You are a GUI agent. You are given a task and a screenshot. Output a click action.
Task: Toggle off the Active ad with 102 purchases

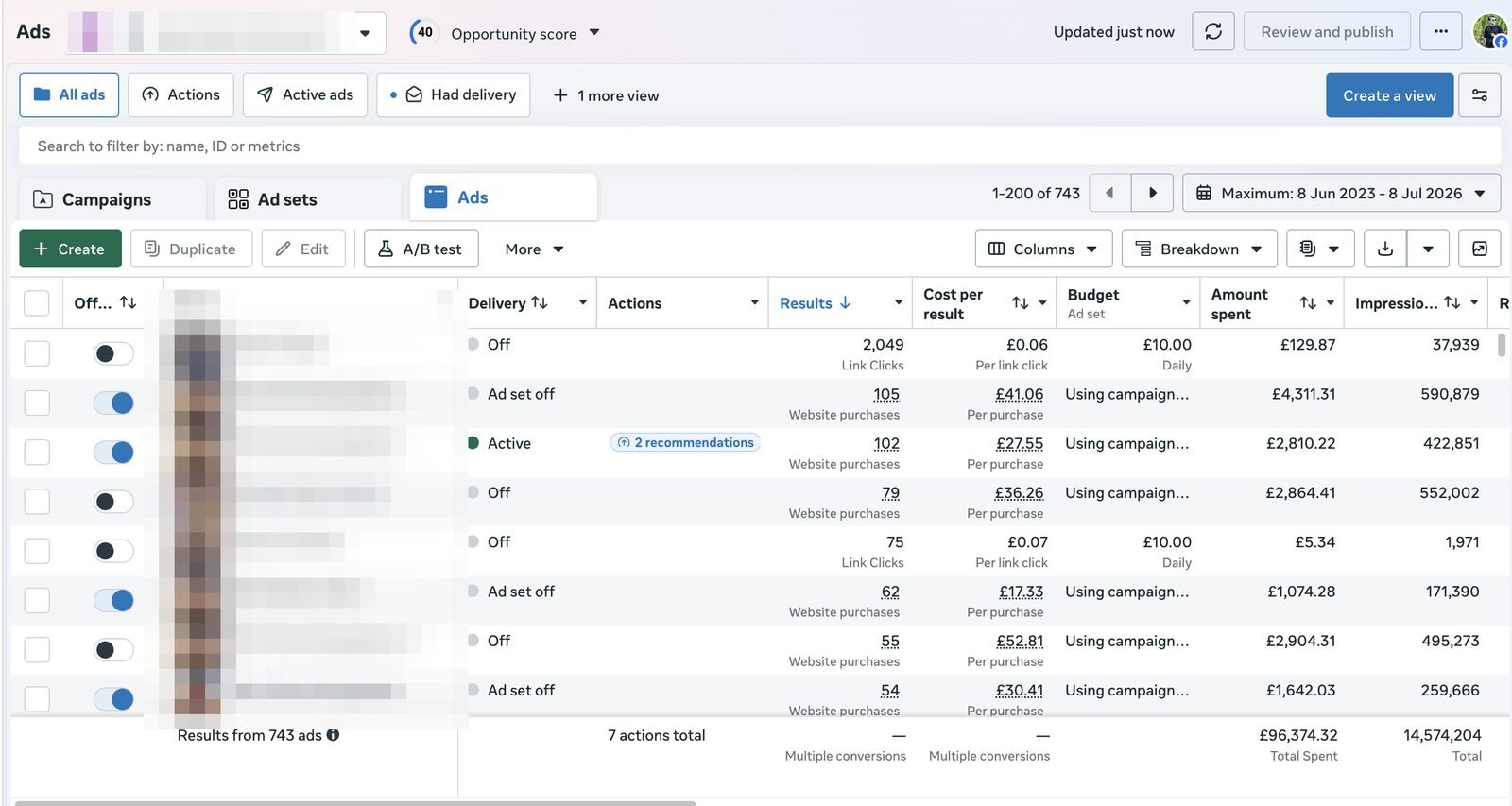pyautogui.click(x=113, y=452)
